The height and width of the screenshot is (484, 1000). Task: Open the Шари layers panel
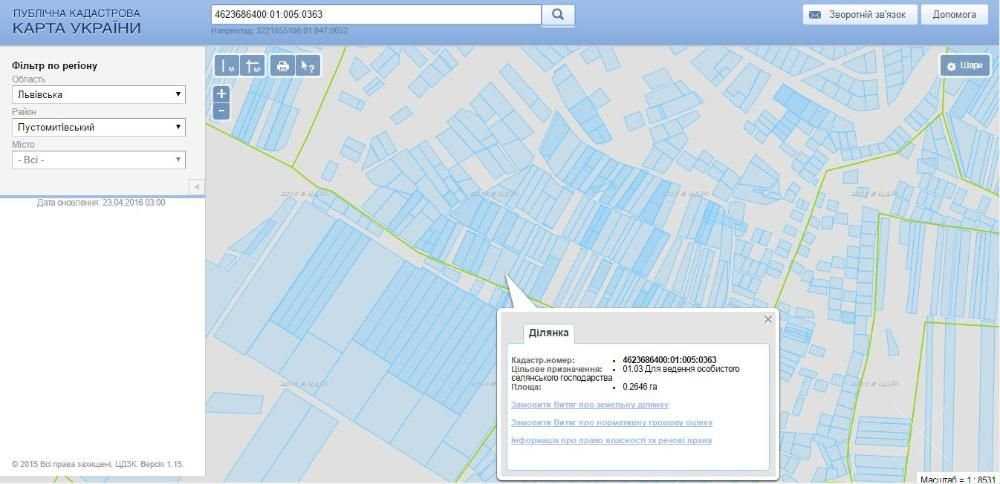(965, 66)
